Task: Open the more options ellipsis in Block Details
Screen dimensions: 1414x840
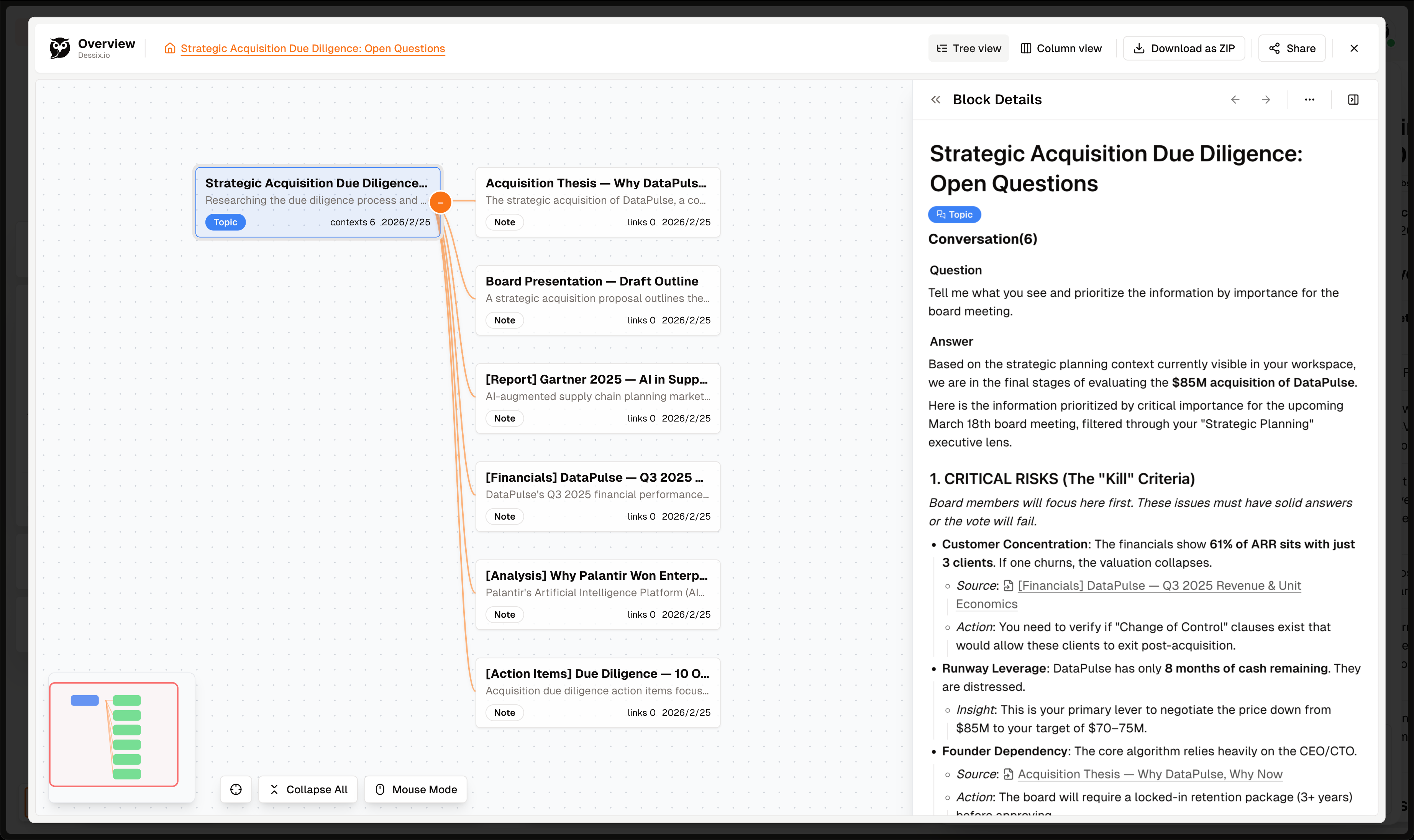Action: (1309, 99)
